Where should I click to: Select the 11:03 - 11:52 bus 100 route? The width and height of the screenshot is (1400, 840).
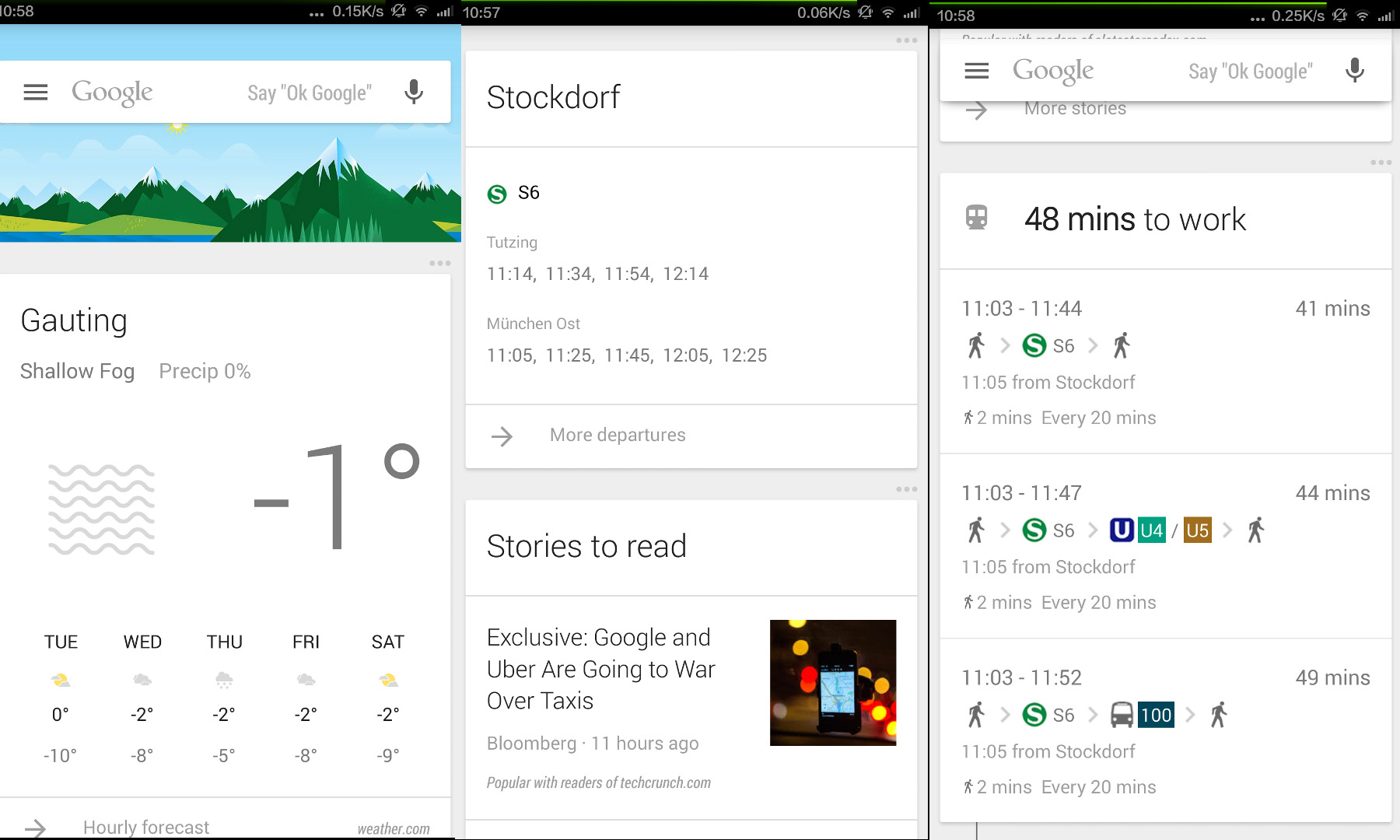tap(1165, 731)
